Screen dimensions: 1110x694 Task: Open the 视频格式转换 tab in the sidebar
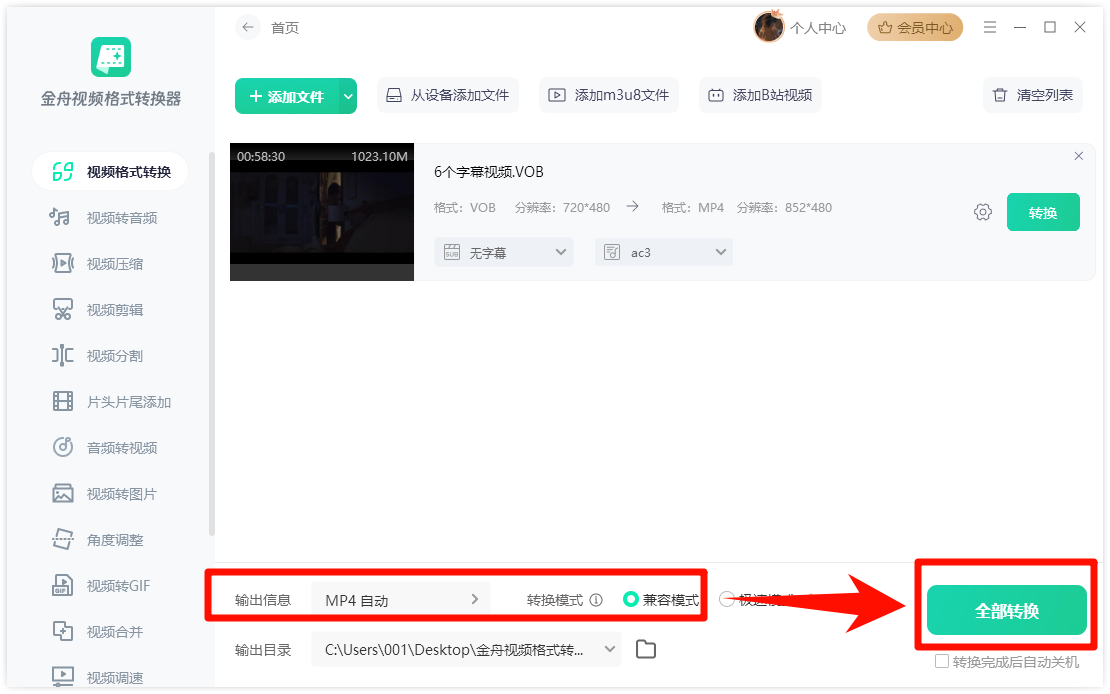pos(110,171)
